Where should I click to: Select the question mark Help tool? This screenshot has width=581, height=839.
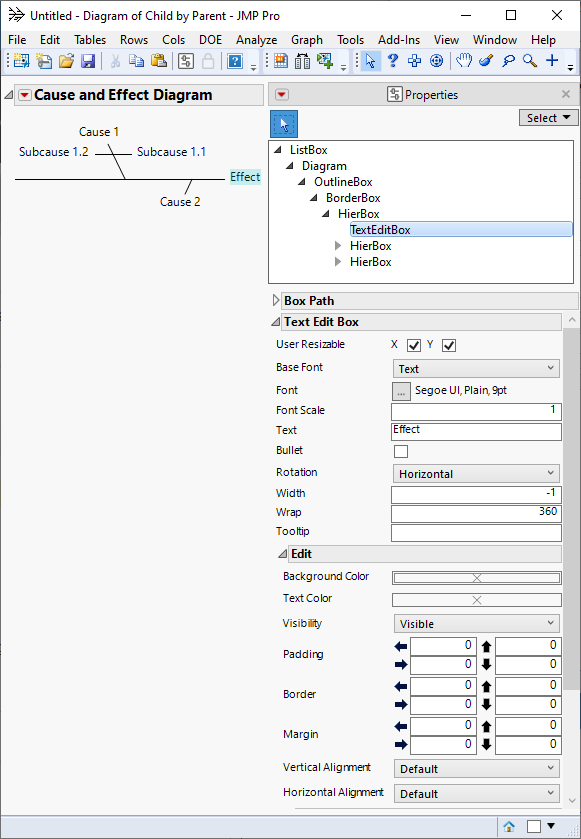(393, 61)
